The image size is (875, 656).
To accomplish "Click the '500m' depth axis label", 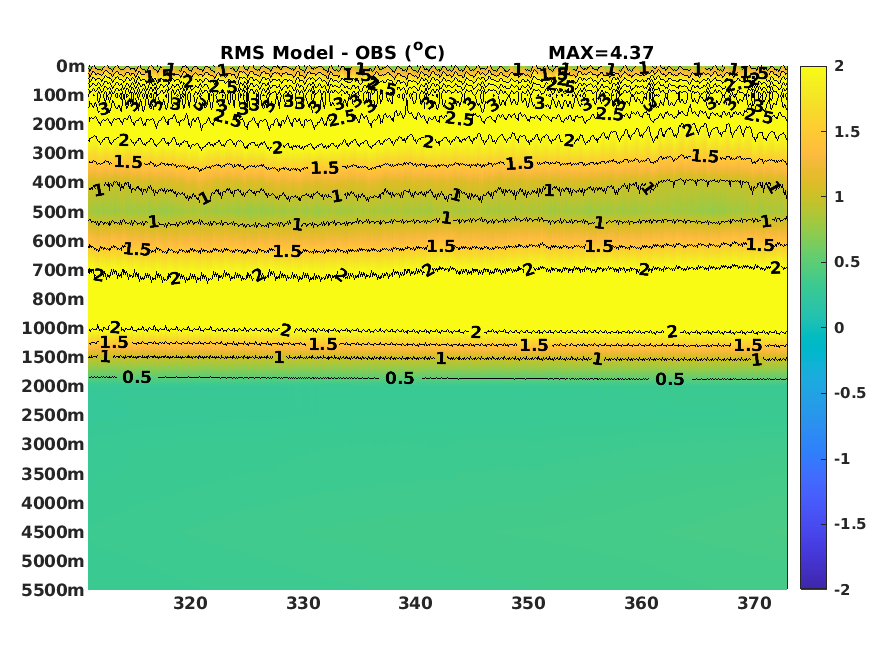I will (x=59, y=213).
